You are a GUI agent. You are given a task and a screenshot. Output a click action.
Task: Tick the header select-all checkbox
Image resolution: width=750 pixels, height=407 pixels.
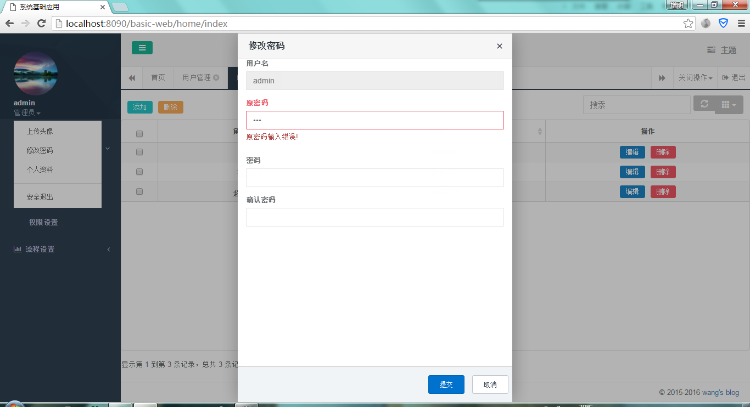click(x=139, y=133)
